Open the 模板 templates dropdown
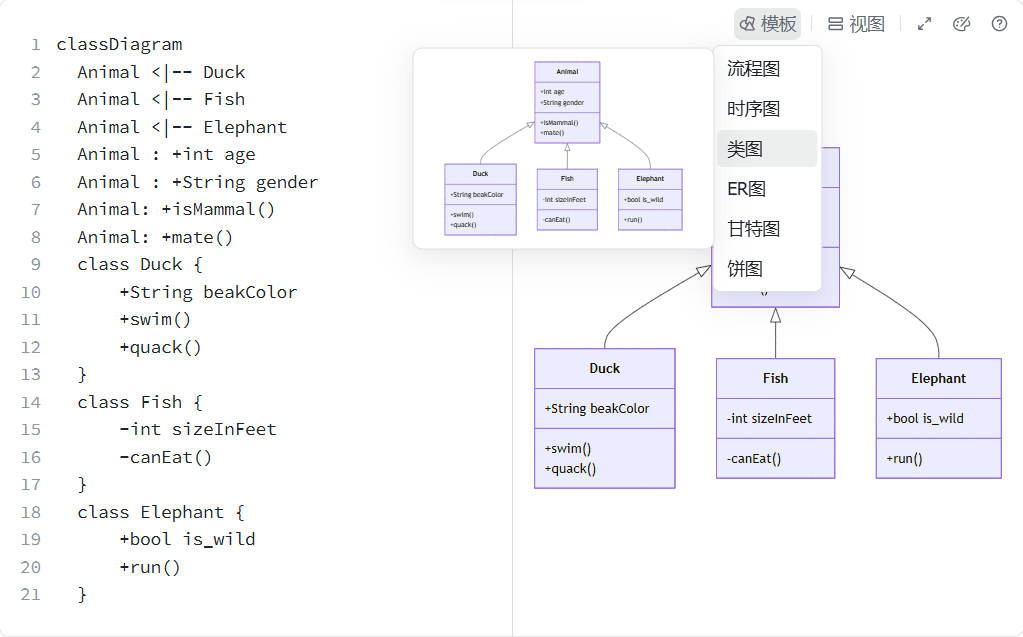This screenshot has width=1023, height=637. pyautogui.click(x=768, y=24)
